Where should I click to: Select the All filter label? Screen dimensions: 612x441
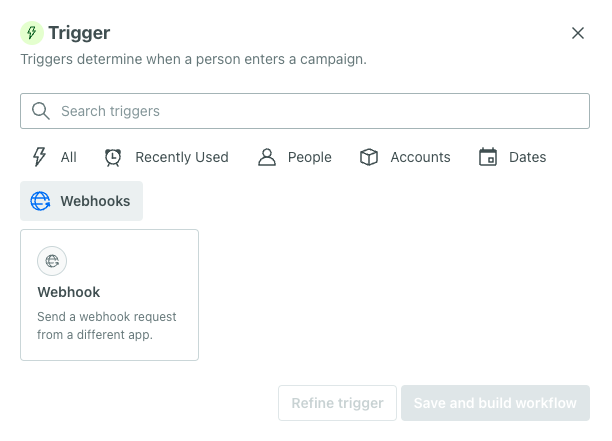point(68,157)
